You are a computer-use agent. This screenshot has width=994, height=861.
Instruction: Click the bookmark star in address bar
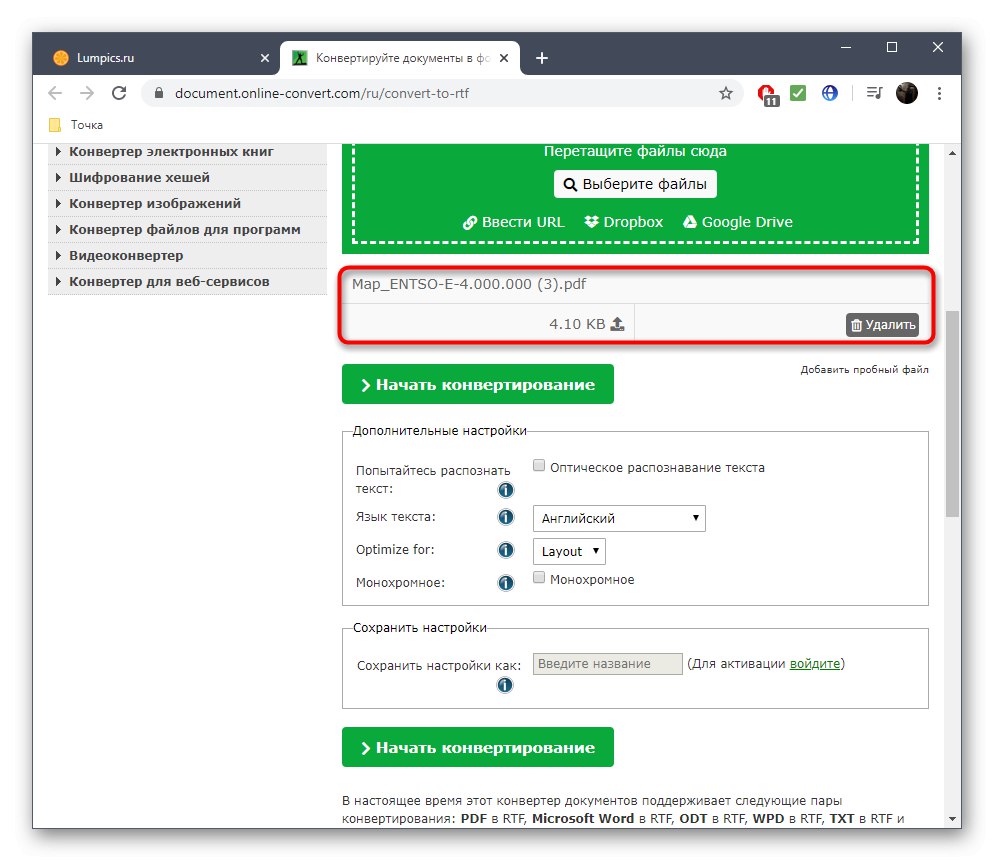tap(725, 92)
